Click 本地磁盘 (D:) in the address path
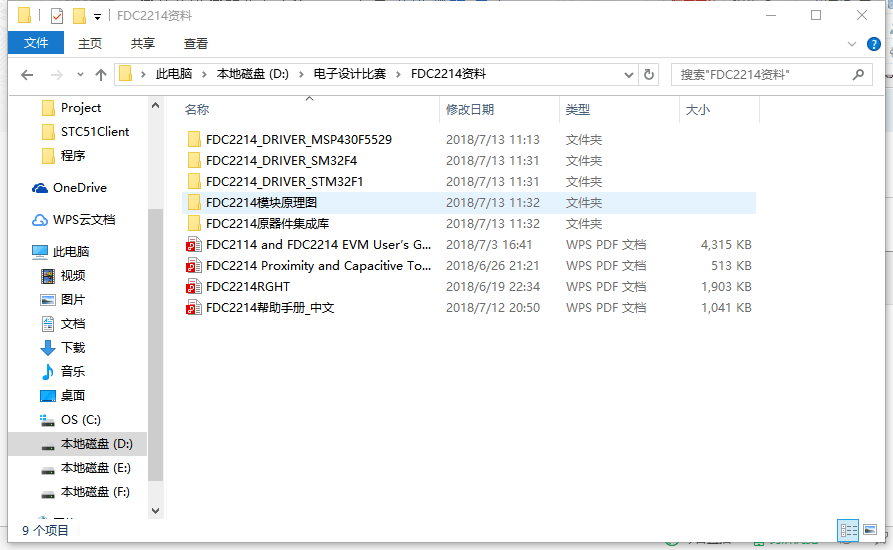Image resolution: width=893 pixels, height=550 pixels. tap(252, 75)
